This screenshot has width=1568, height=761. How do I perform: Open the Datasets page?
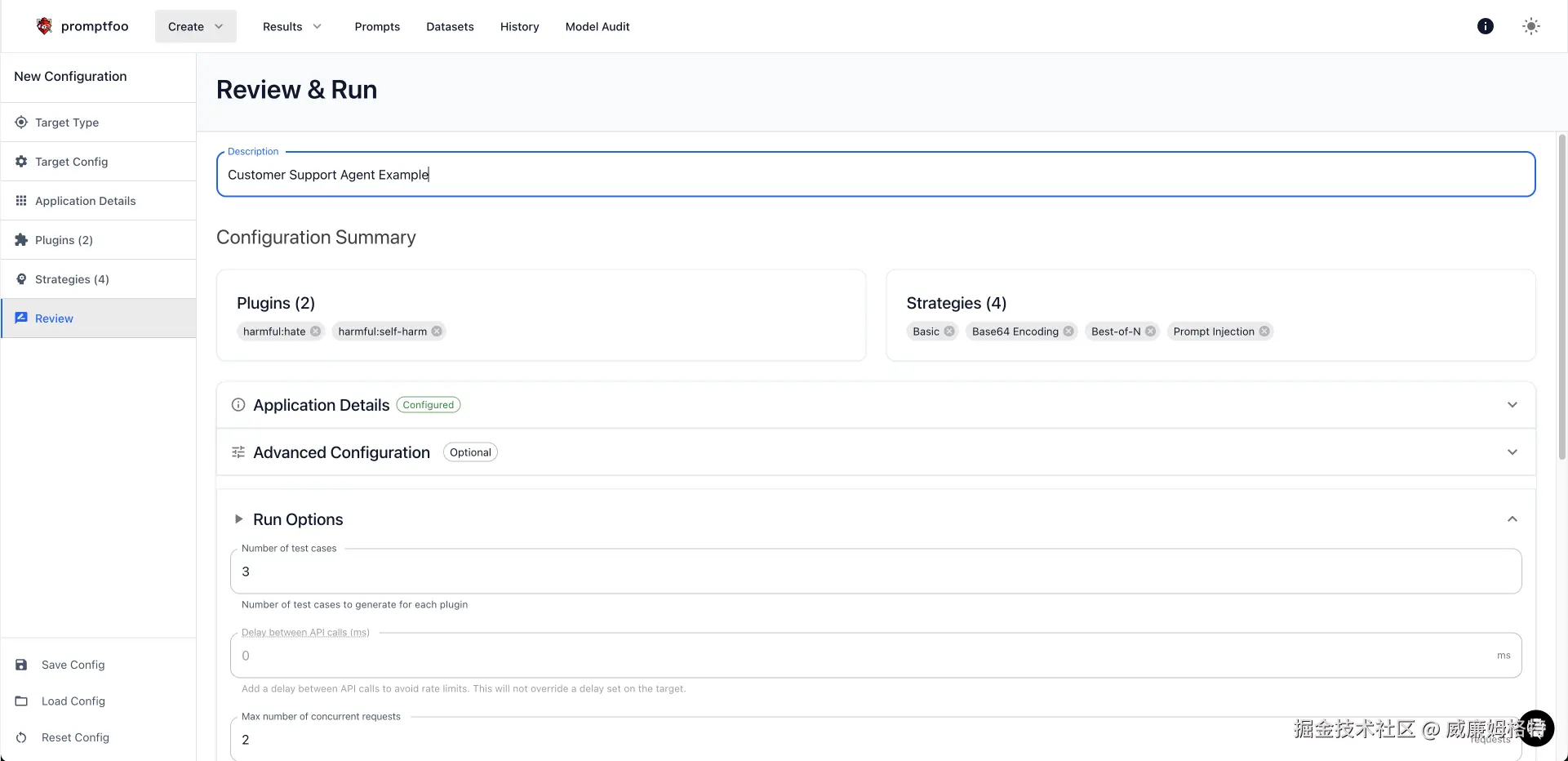tap(450, 27)
